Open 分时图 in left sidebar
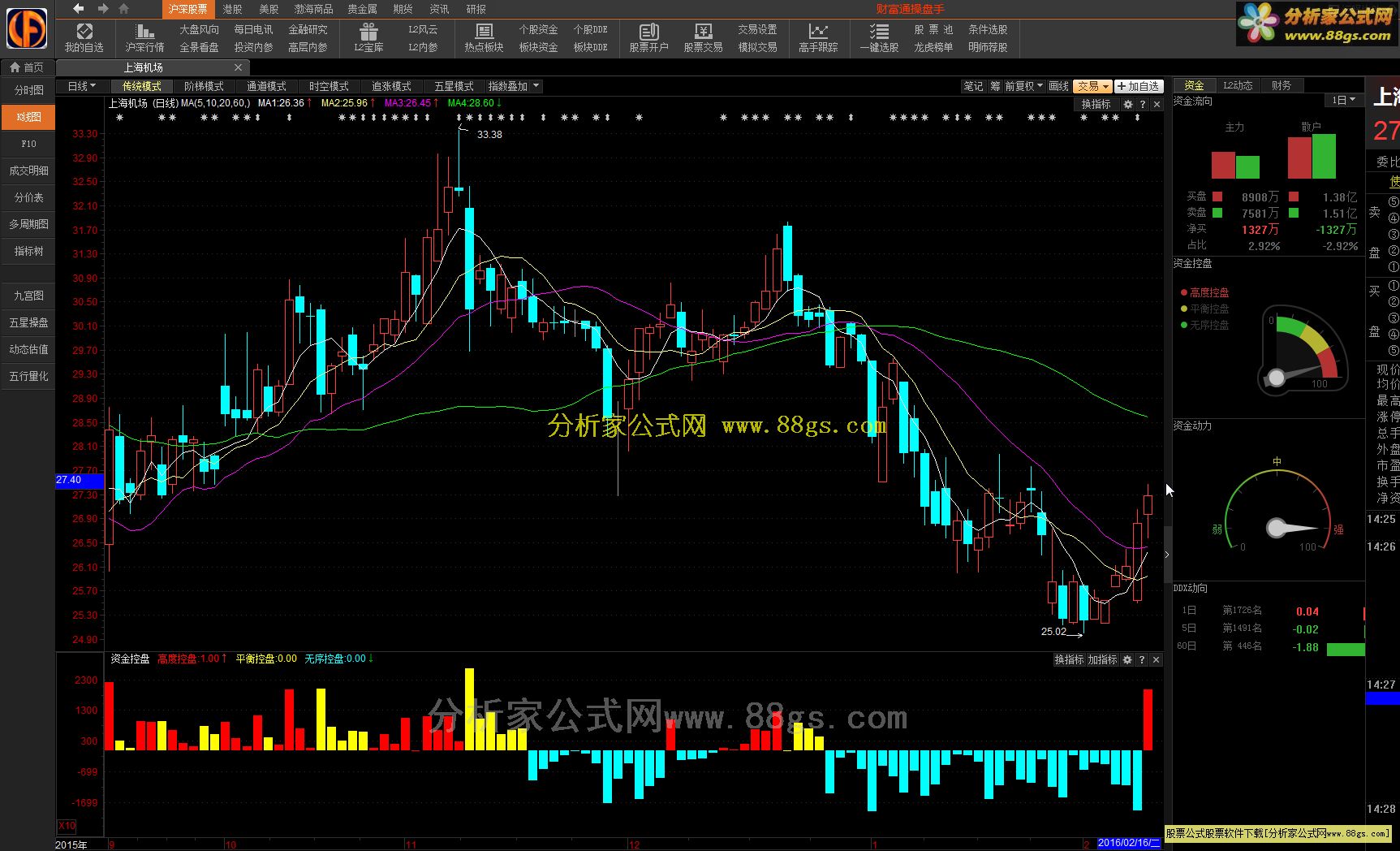The height and width of the screenshot is (851, 1400). point(28,90)
